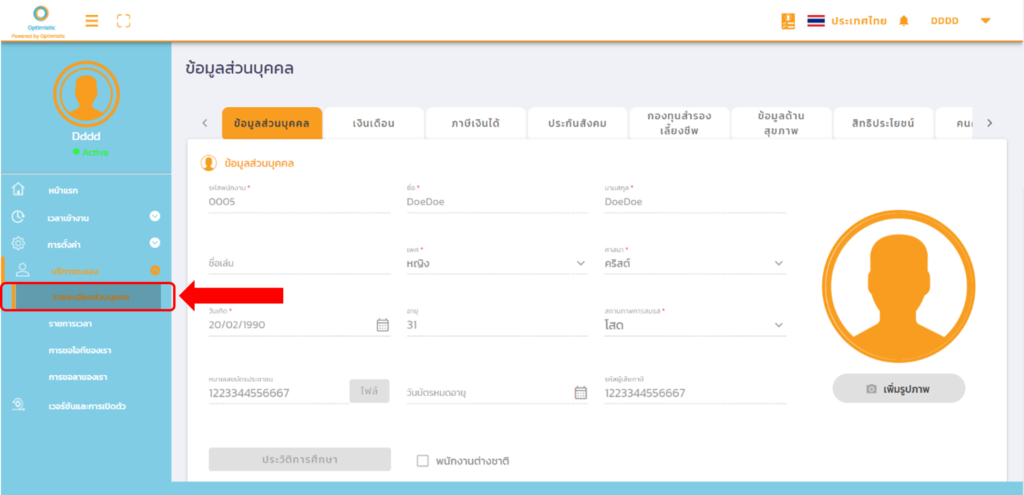The height and width of the screenshot is (495, 1024).
Task: Check the พนักงานต่างชาติ checkbox
Action: pyautogui.click(x=422, y=461)
